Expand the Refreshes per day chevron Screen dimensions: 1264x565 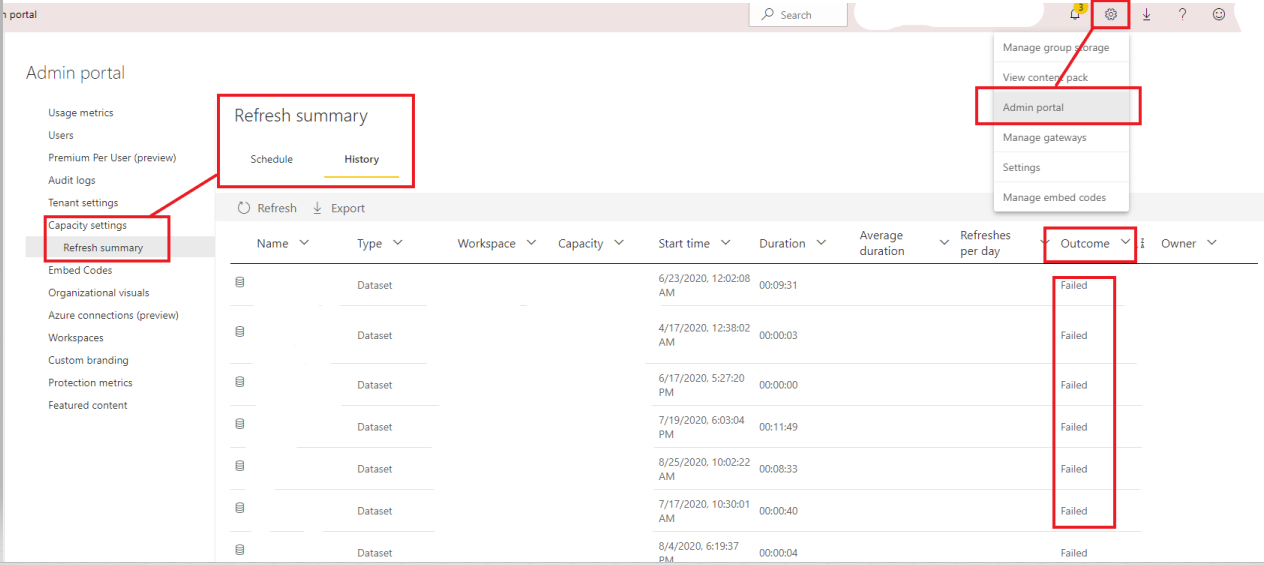[x=1045, y=243]
